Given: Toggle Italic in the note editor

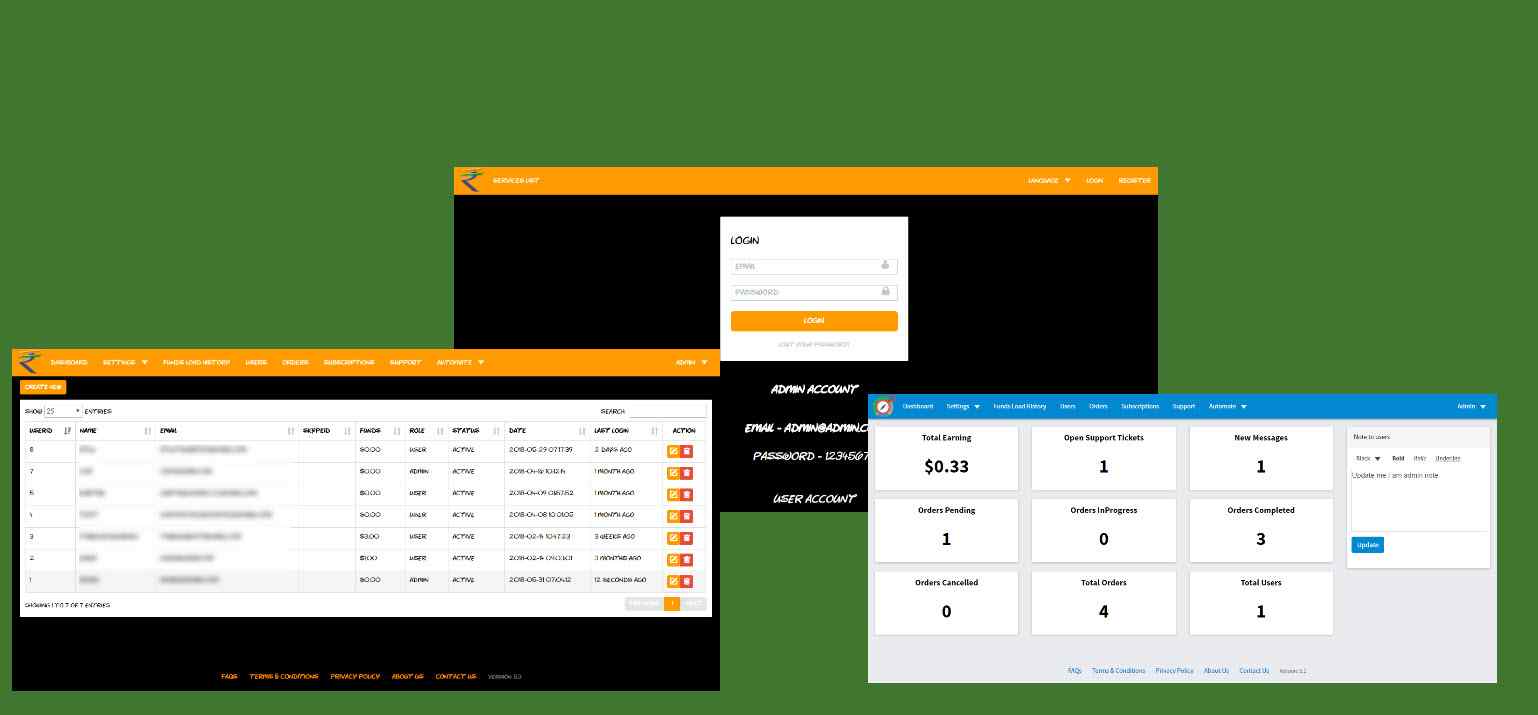Looking at the screenshot, I should click(1419, 459).
